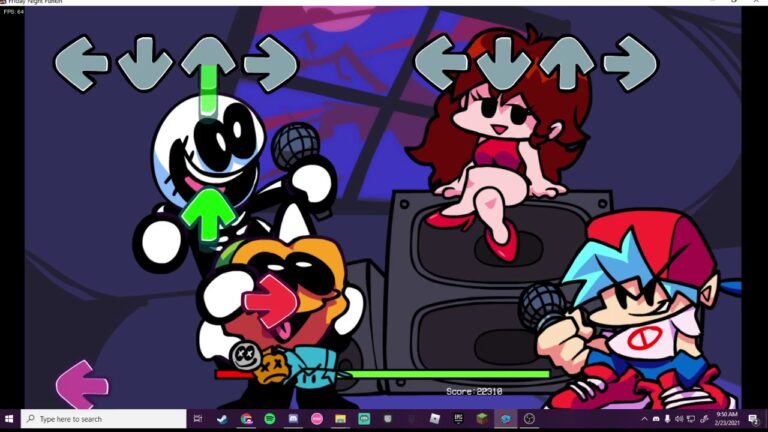
Task: Click the FPS: 64 counter
Action: click(14, 11)
